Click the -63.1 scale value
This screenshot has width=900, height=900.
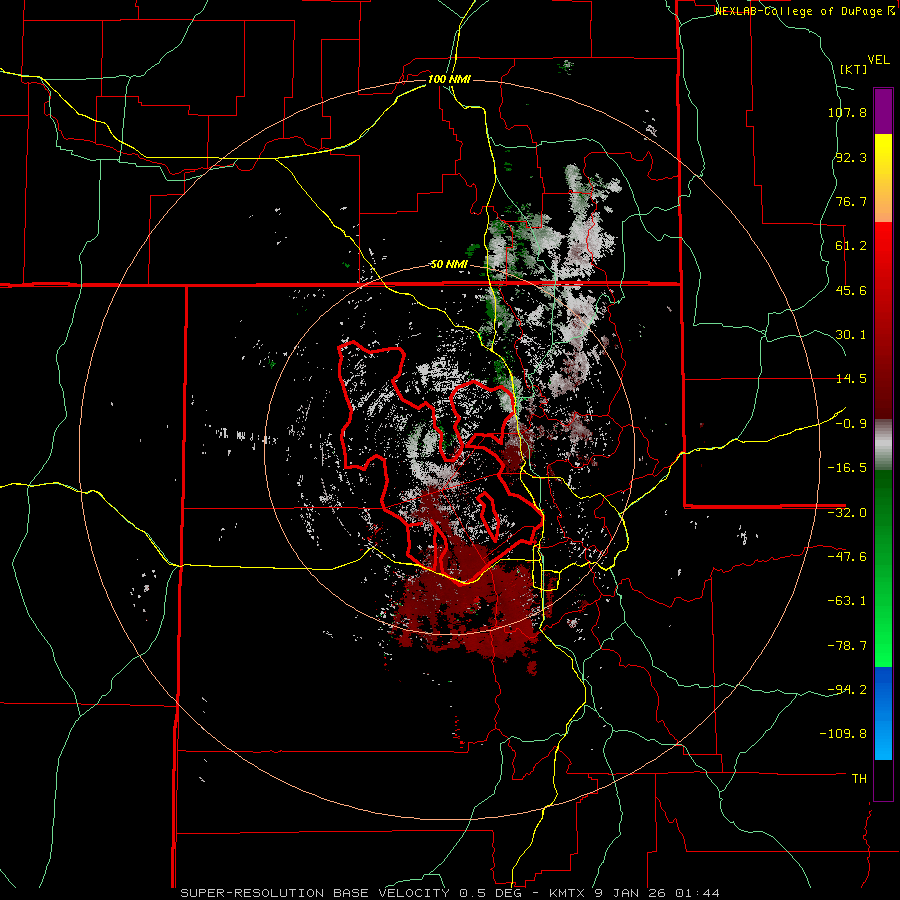click(x=847, y=601)
